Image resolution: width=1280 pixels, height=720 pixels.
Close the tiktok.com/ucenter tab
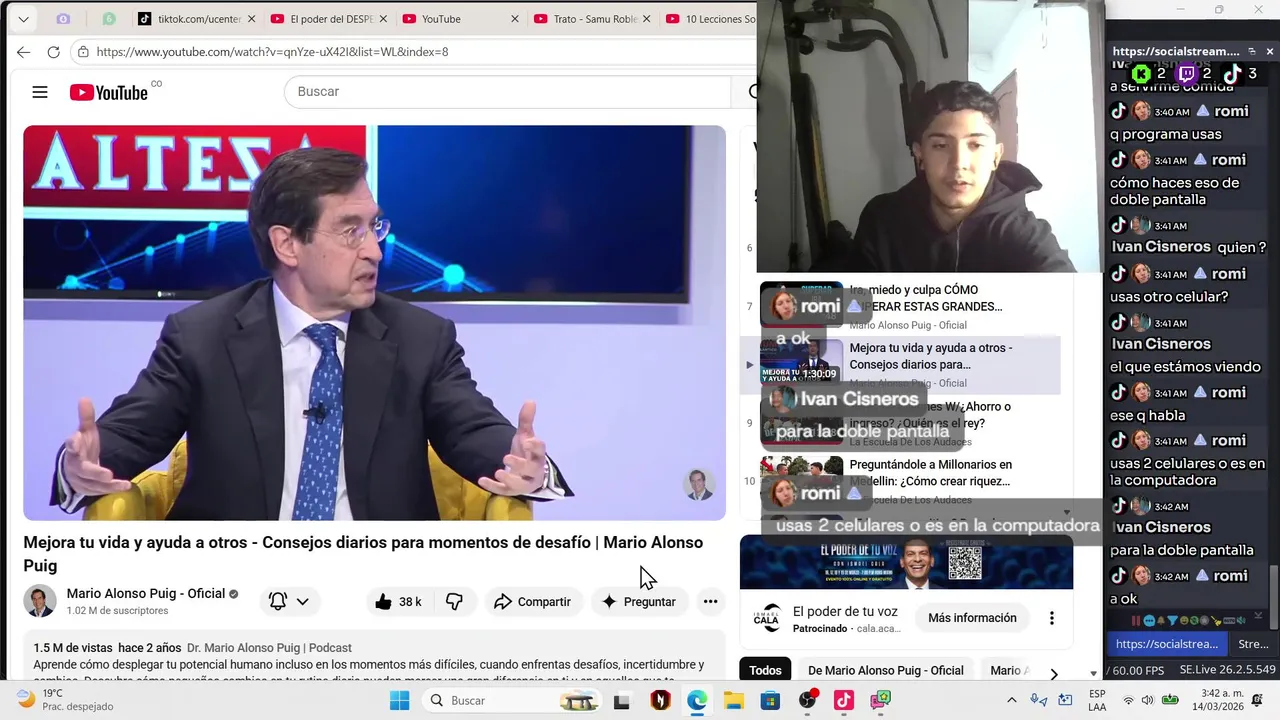[x=251, y=19]
